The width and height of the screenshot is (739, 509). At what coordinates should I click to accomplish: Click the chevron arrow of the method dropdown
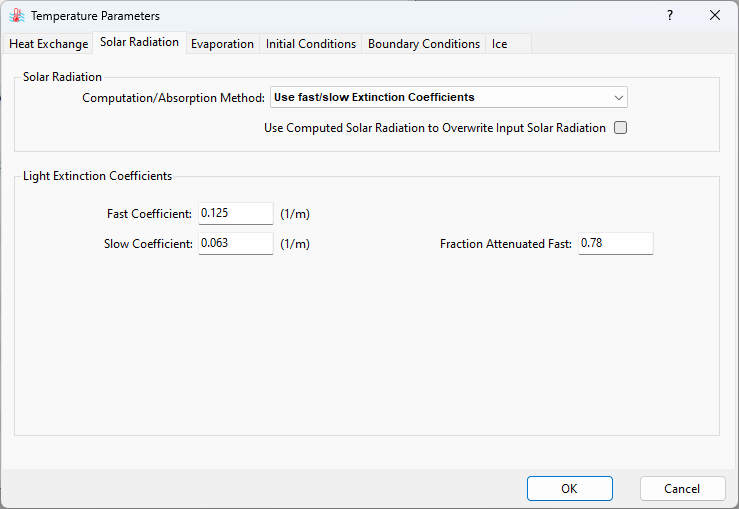pyautogui.click(x=618, y=97)
